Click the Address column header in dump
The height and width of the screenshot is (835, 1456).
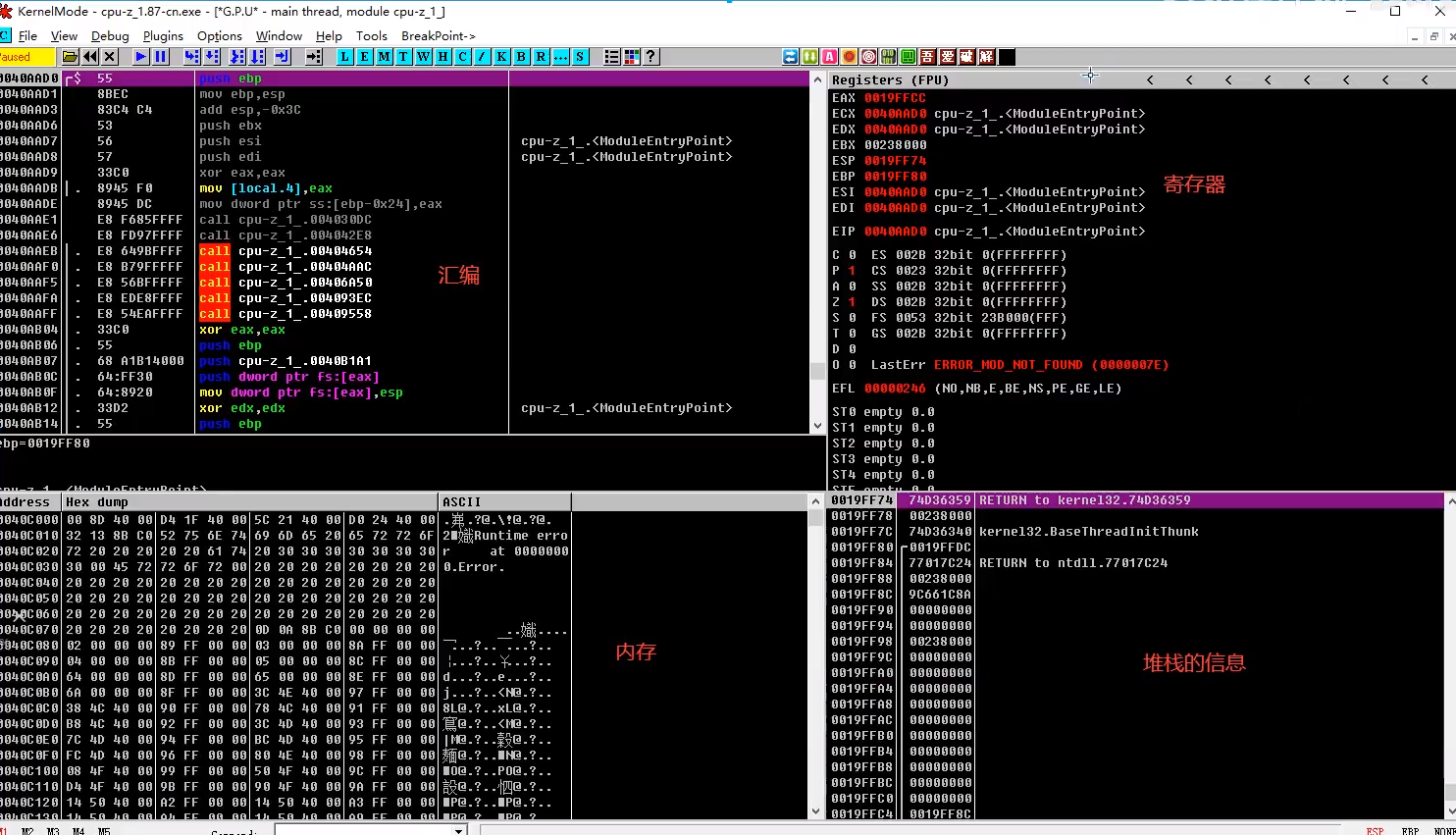[29, 502]
